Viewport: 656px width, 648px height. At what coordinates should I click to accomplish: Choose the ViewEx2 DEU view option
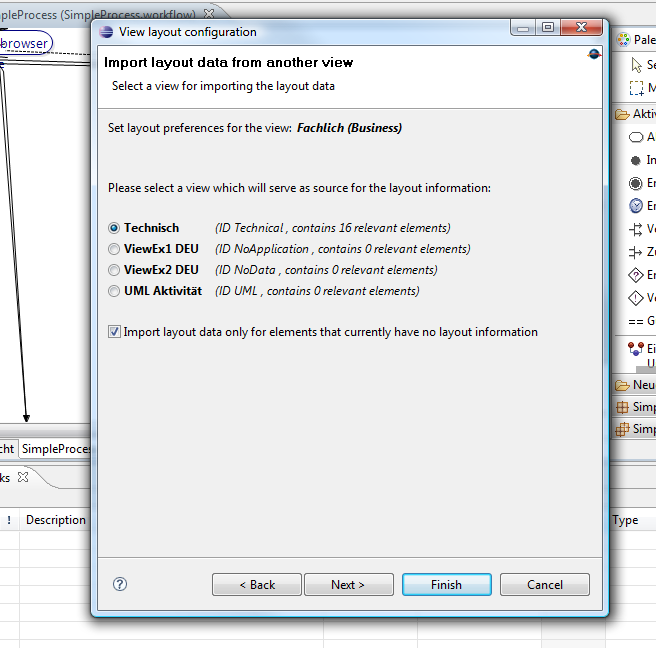tap(114, 270)
